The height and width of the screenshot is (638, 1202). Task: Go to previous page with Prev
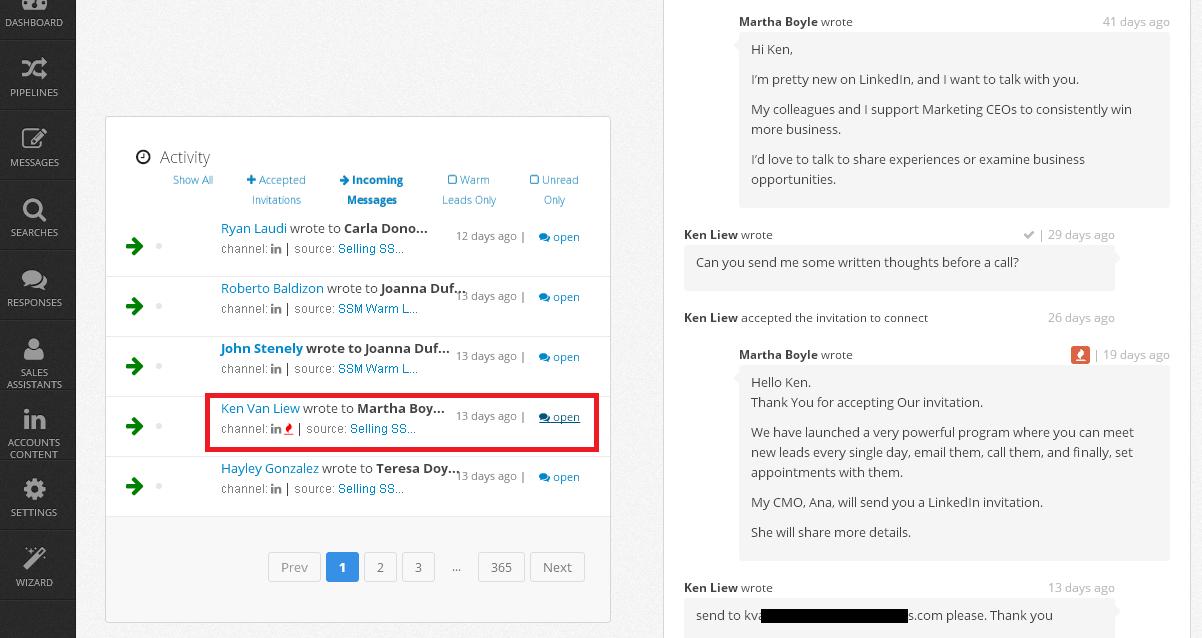294,567
